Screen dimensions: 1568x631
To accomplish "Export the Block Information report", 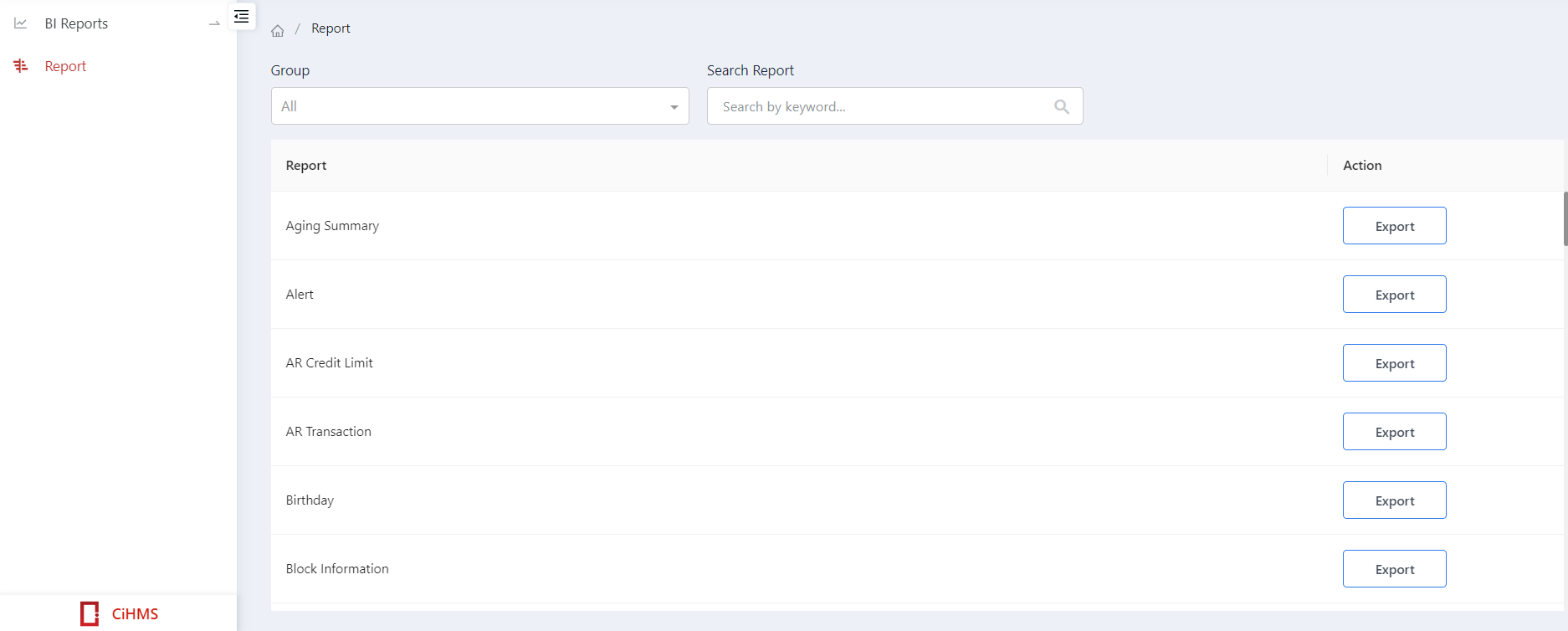I will coord(1394,569).
